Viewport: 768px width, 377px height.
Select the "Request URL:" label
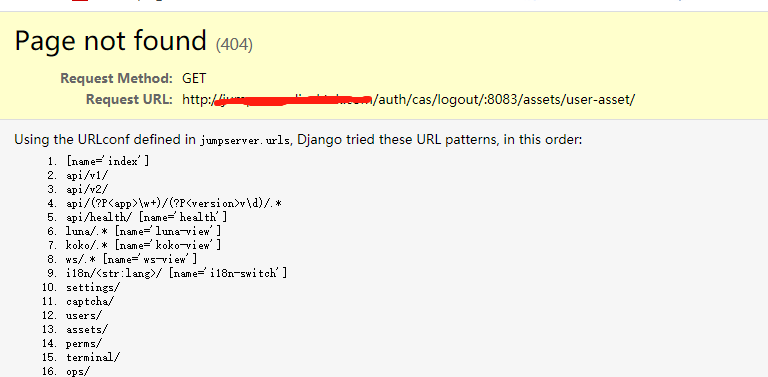(129, 99)
